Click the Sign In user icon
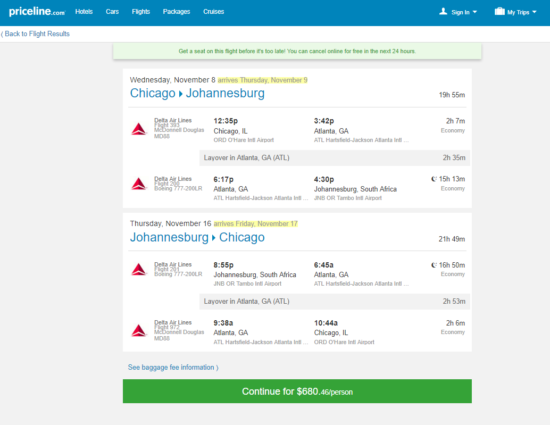Screen dimensions: 550x425 pos(443,12)
